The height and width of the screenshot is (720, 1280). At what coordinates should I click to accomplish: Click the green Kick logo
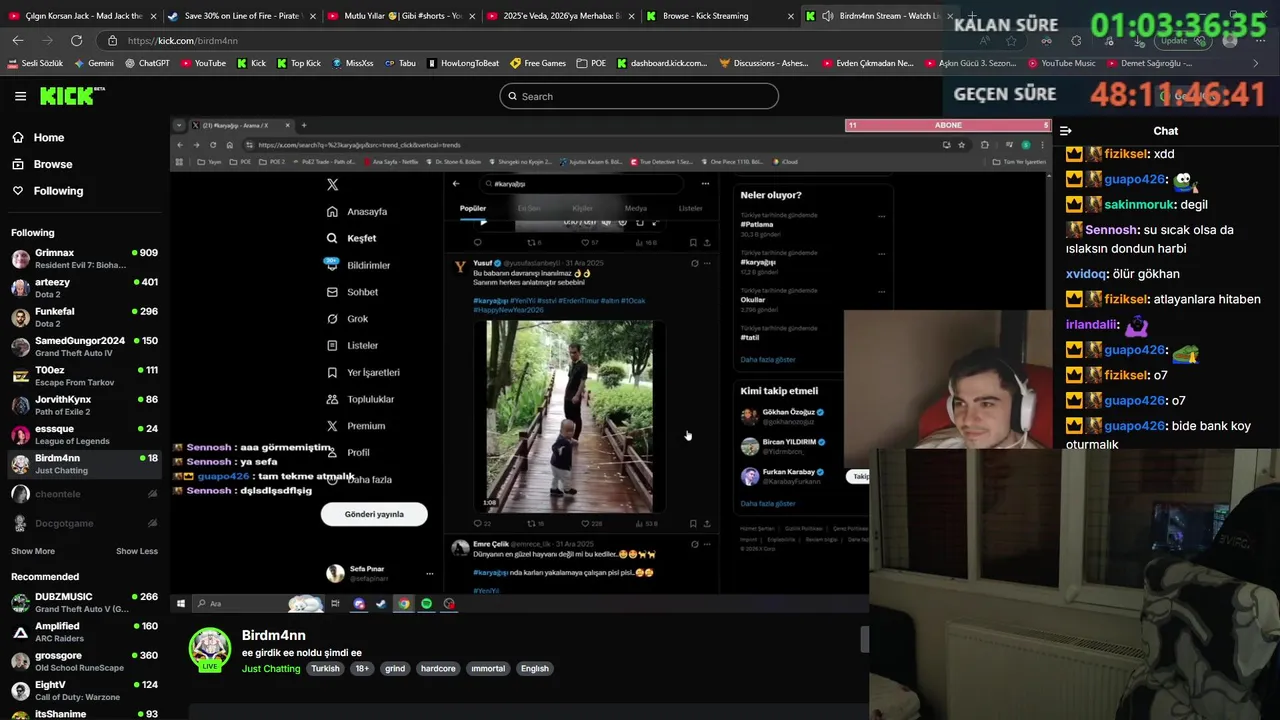pos(72,96)
